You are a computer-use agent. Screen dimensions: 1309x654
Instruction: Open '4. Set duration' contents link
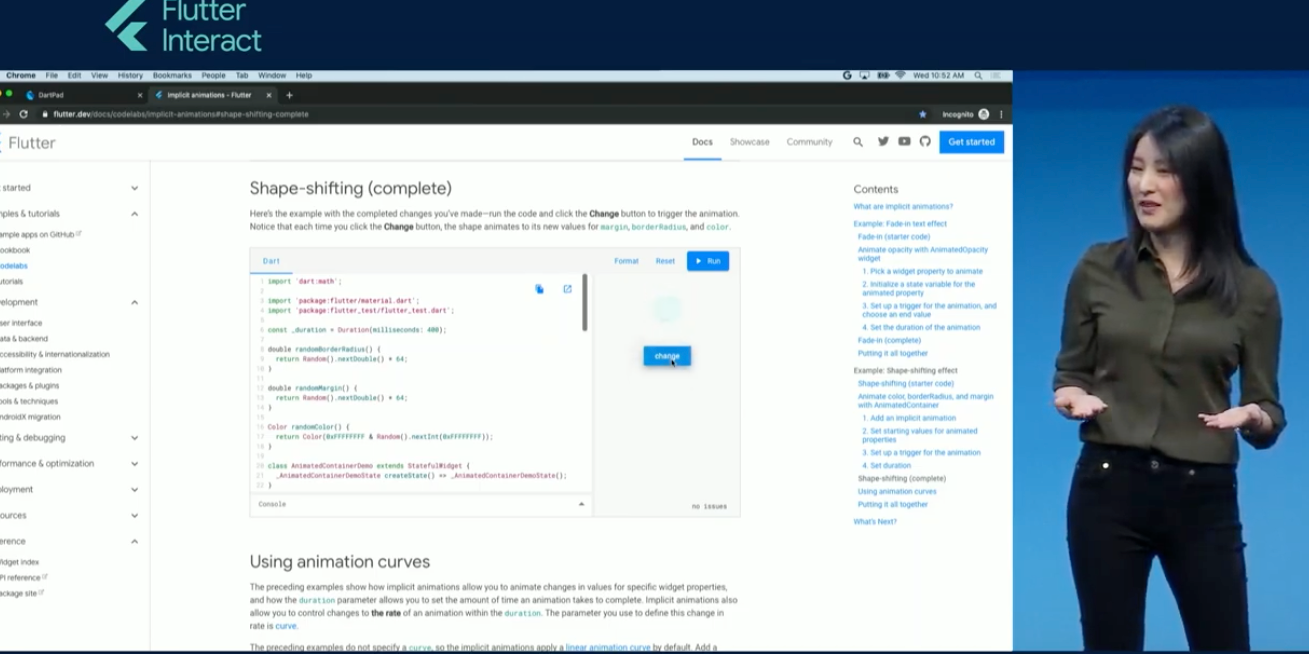(886, 465)
